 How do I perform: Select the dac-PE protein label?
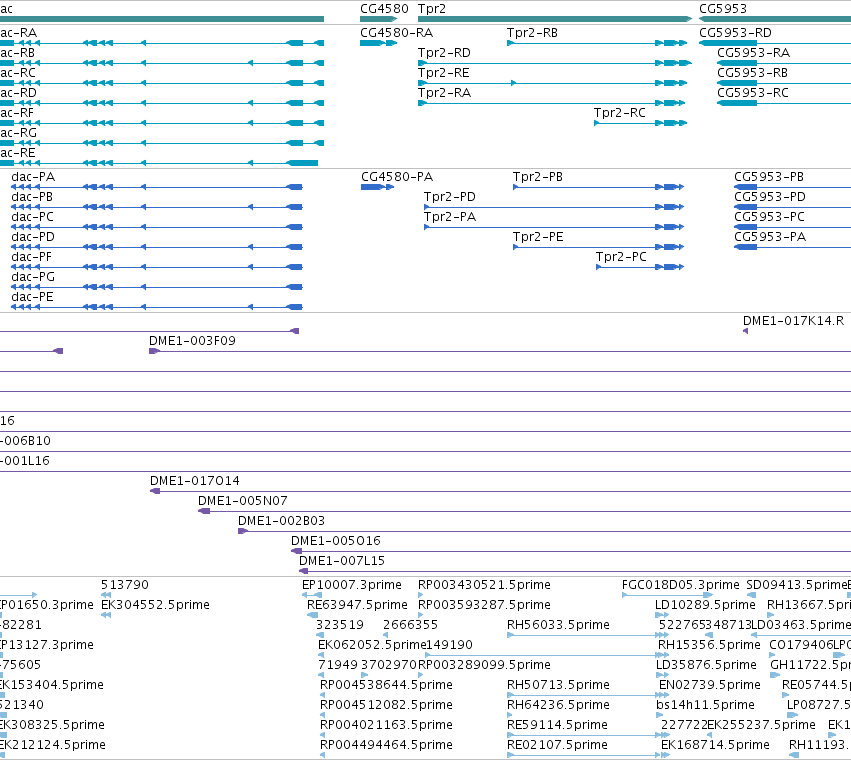click(x=33, y=297)
